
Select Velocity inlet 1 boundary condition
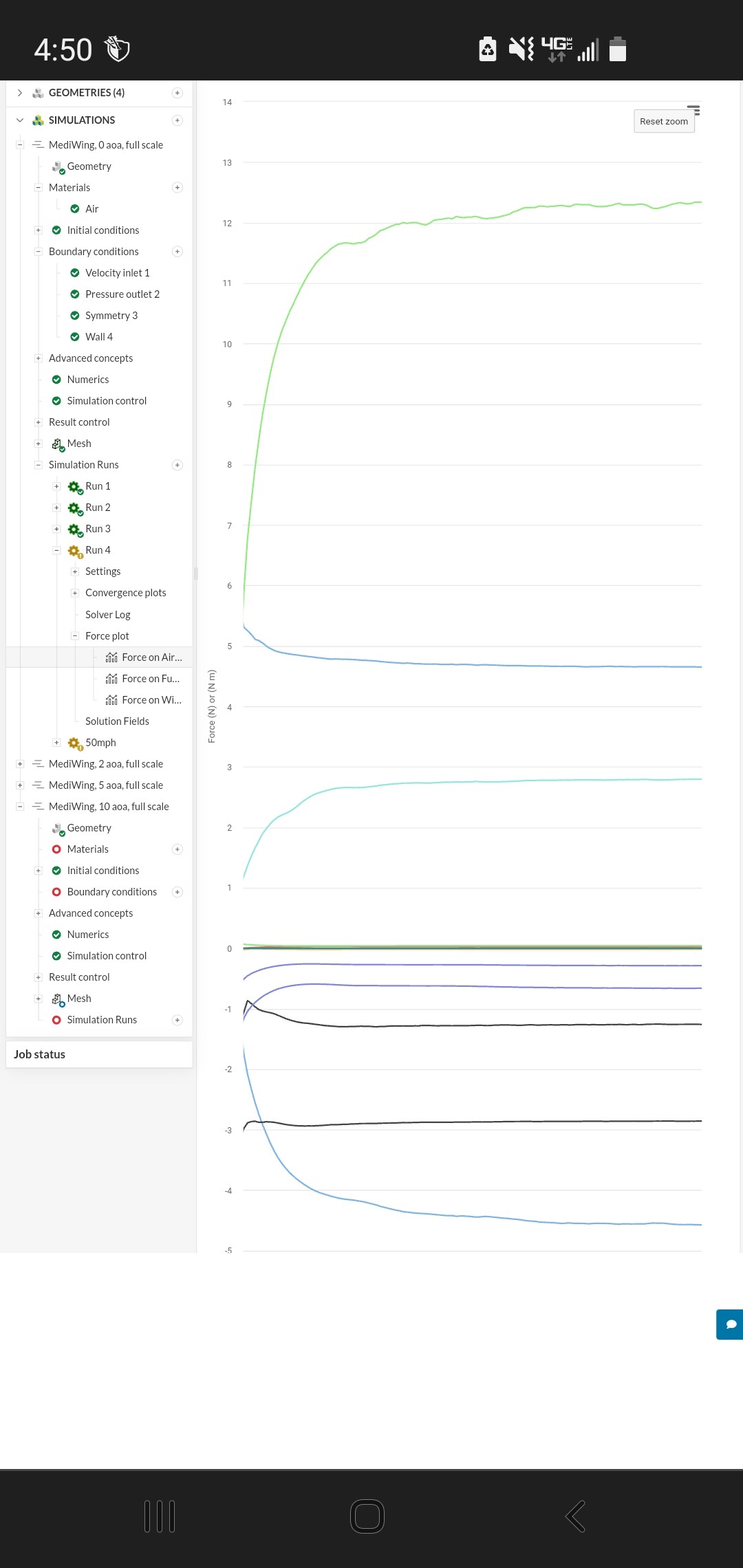117,273
